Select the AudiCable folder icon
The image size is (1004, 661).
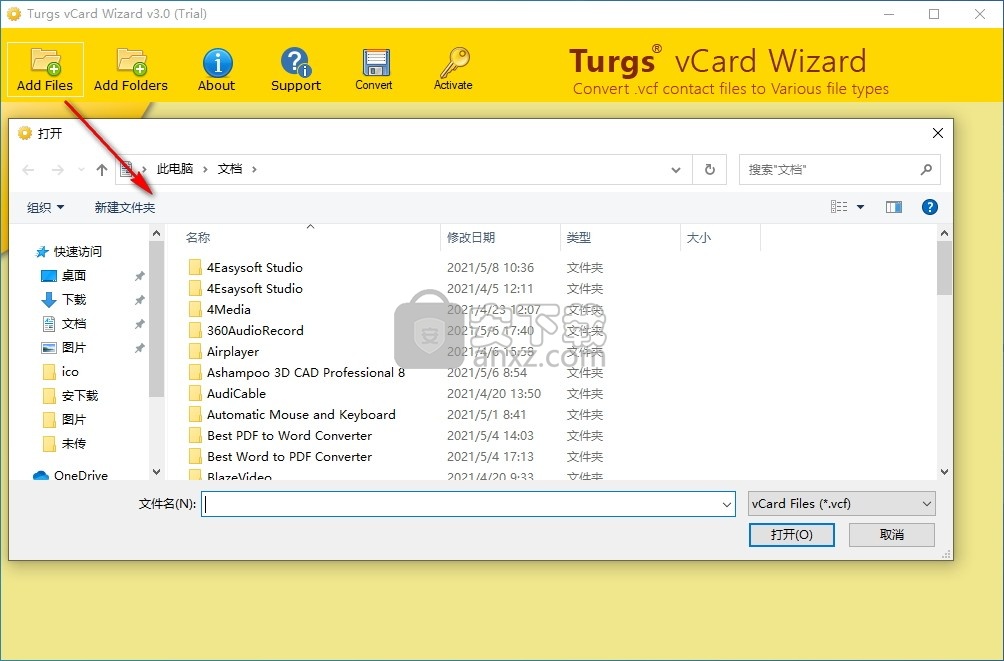tap(195, 393)
